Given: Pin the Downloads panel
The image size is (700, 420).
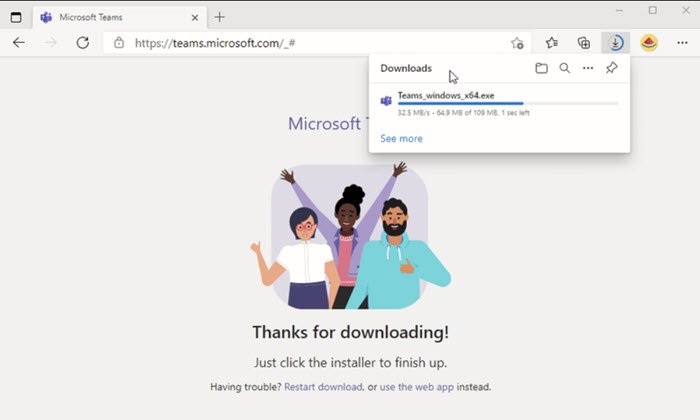Looking at the screenshot, I should 612,68.
